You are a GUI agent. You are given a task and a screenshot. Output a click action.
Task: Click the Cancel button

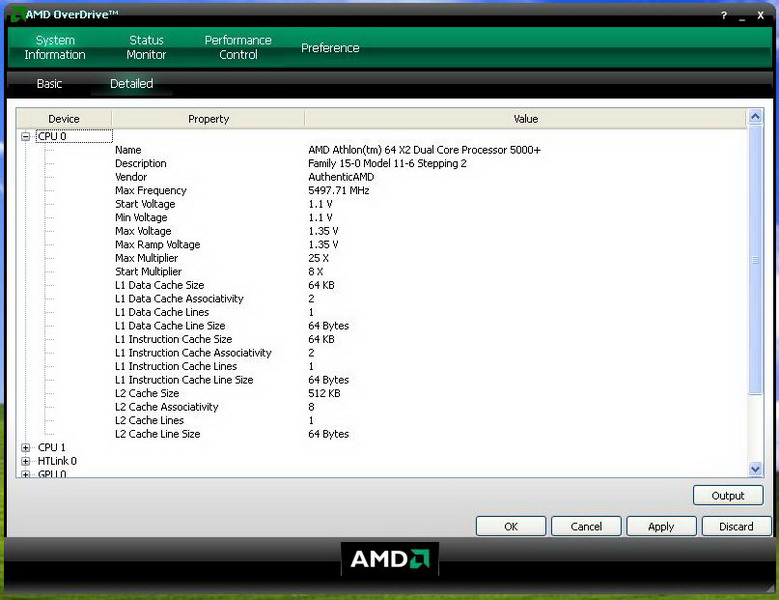[586, 526]
